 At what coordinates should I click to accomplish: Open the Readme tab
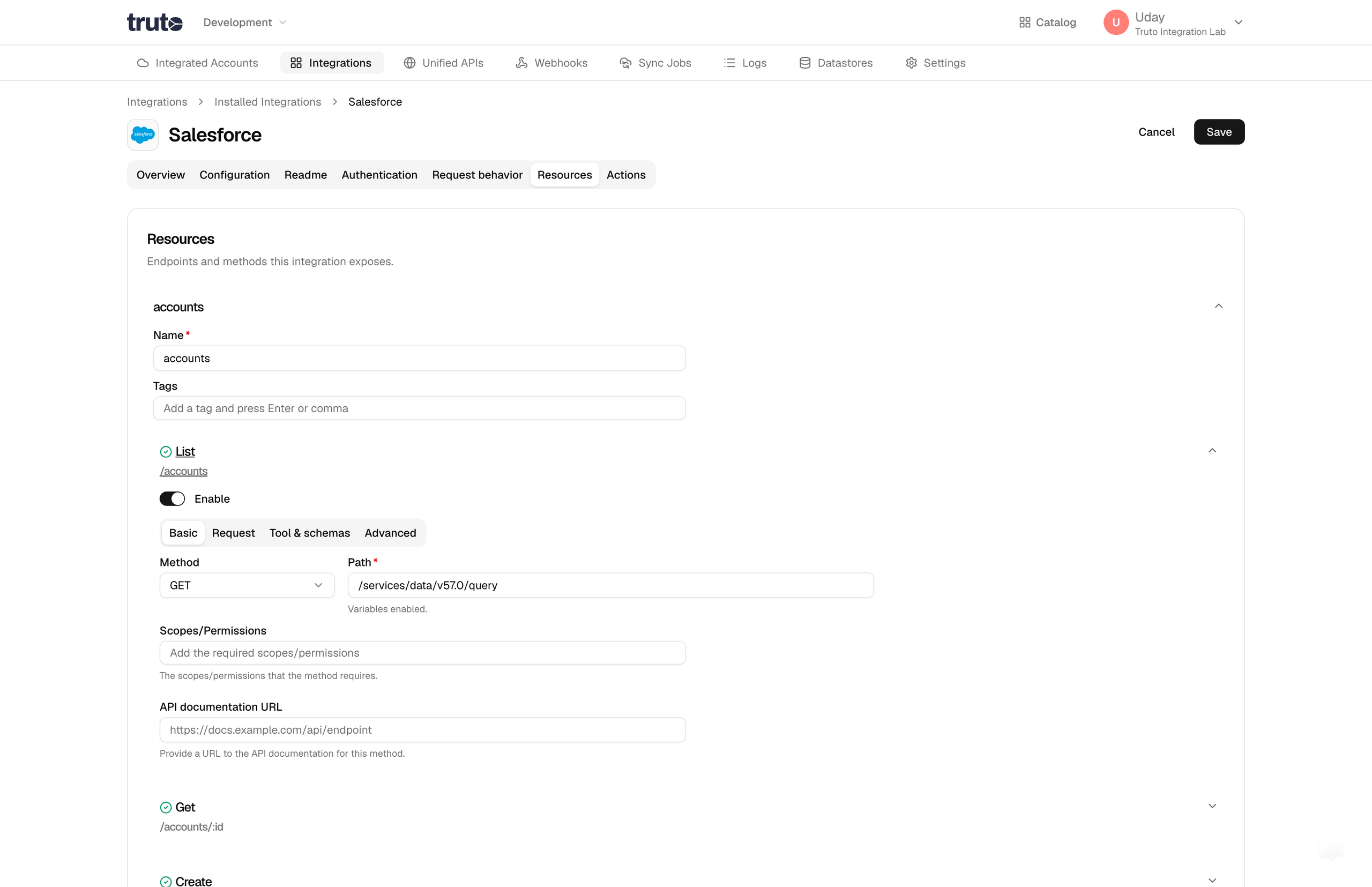[x=306, y=175]
